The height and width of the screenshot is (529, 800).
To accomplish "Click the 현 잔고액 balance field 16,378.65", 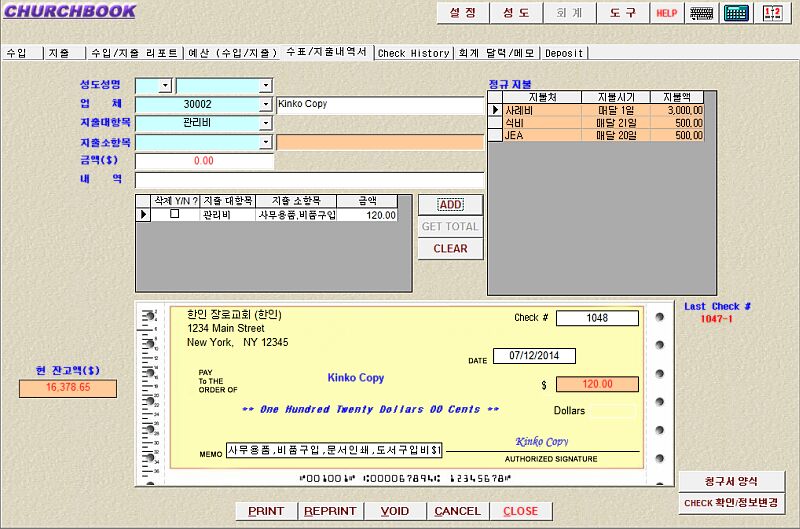I will pyautogui.click(x=68, y=388).
